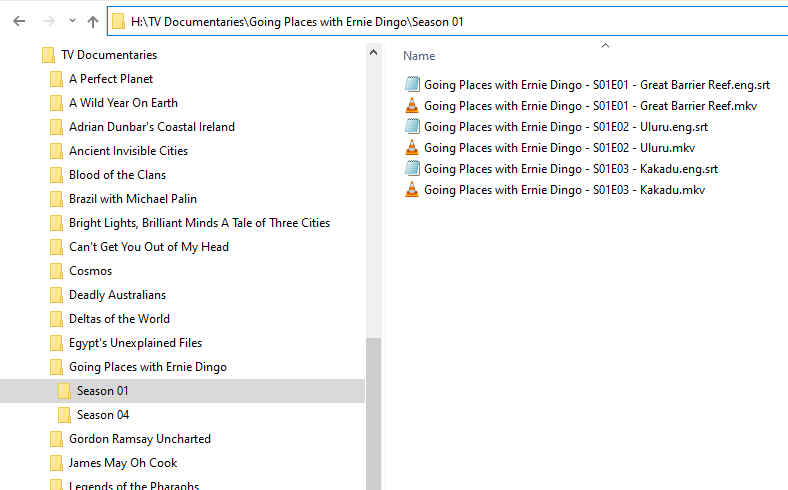Open Gordon Ramsay Uncharted folder

pos(140,439)
